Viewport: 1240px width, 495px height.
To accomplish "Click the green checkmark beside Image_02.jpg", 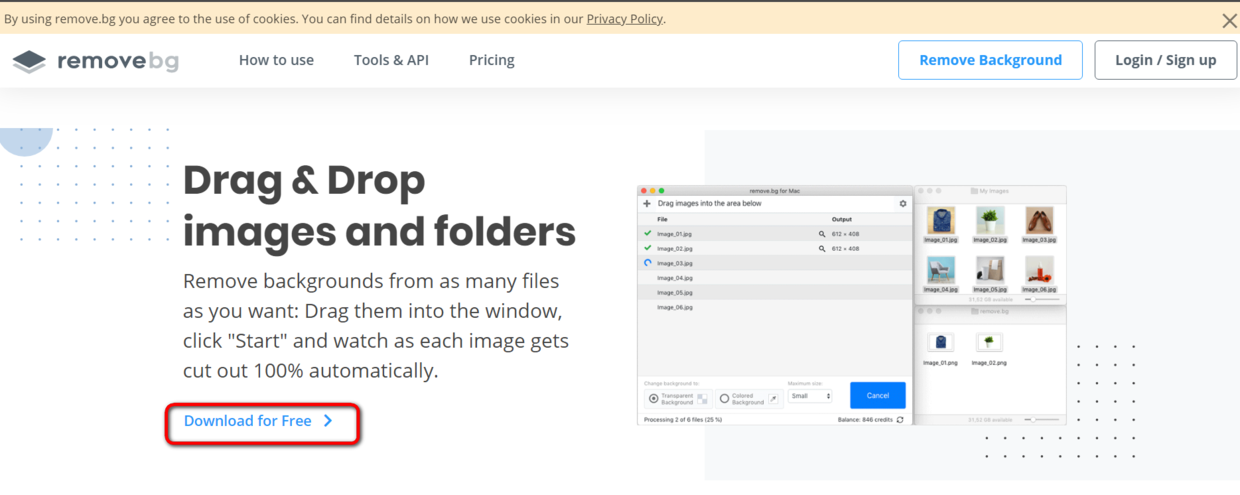I will [x=648, y=248].
